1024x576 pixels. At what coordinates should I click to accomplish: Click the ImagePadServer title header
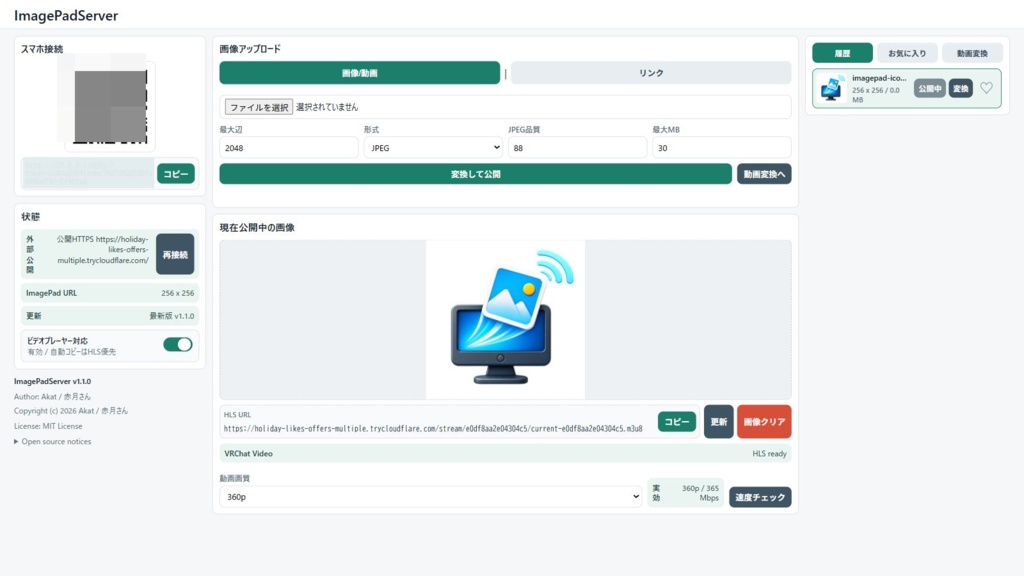[66, 16]
